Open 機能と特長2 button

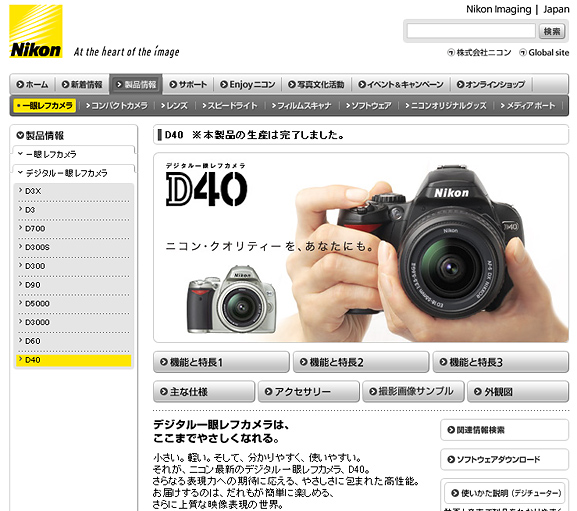pos(361,362)
